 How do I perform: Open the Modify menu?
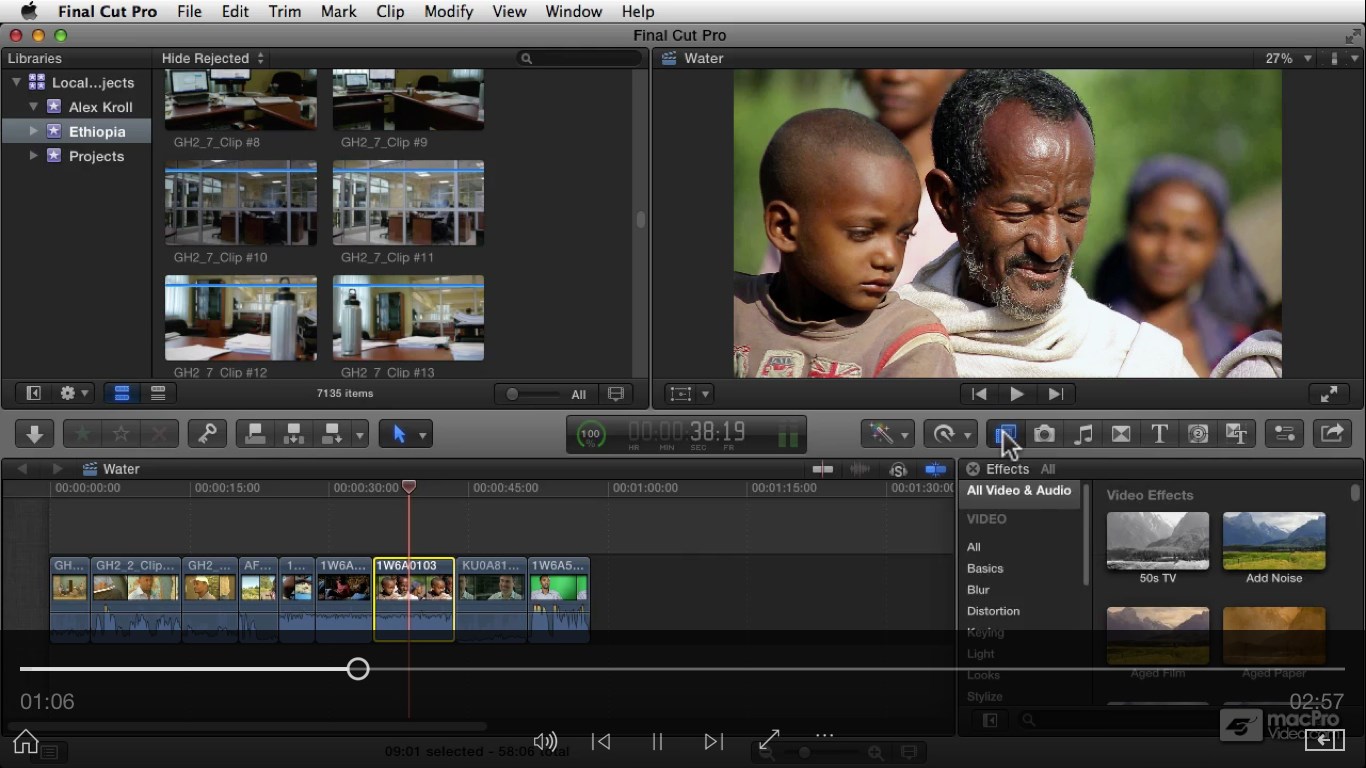[x=448, y=12]
